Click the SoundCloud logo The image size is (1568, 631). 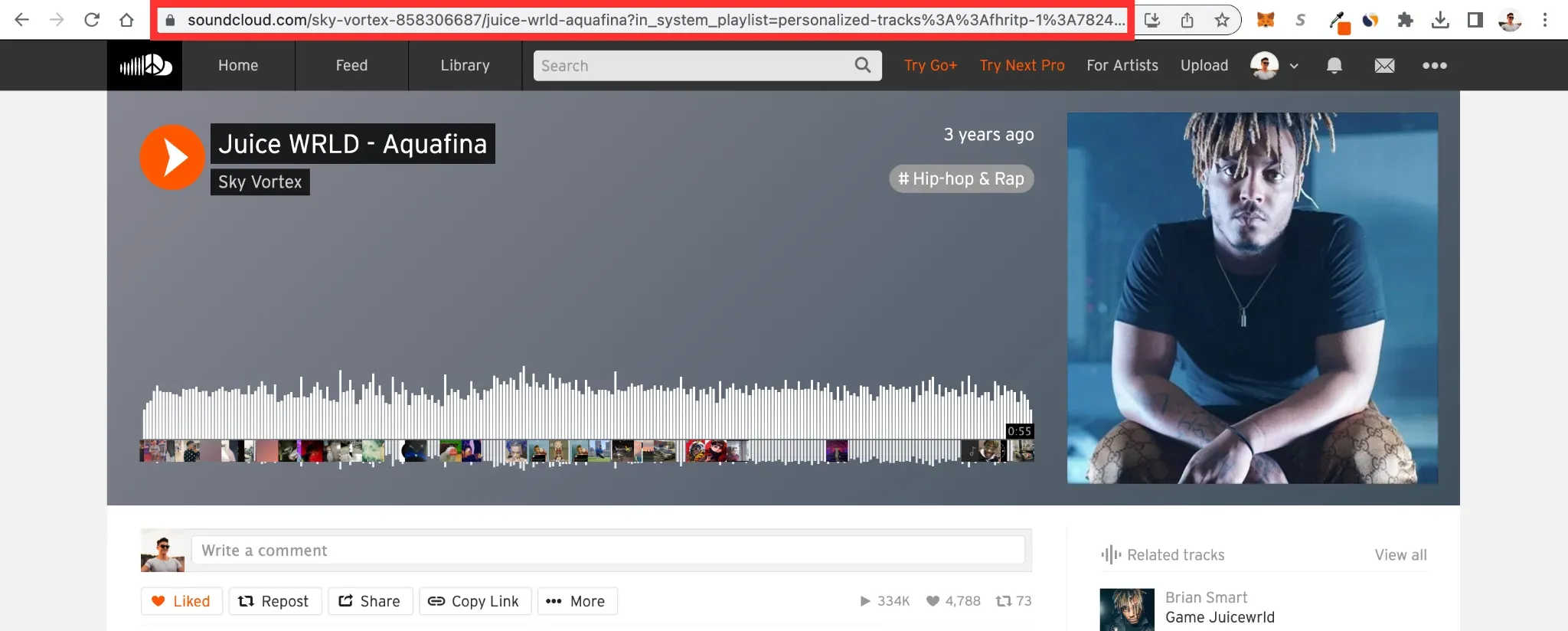[145, 65]
